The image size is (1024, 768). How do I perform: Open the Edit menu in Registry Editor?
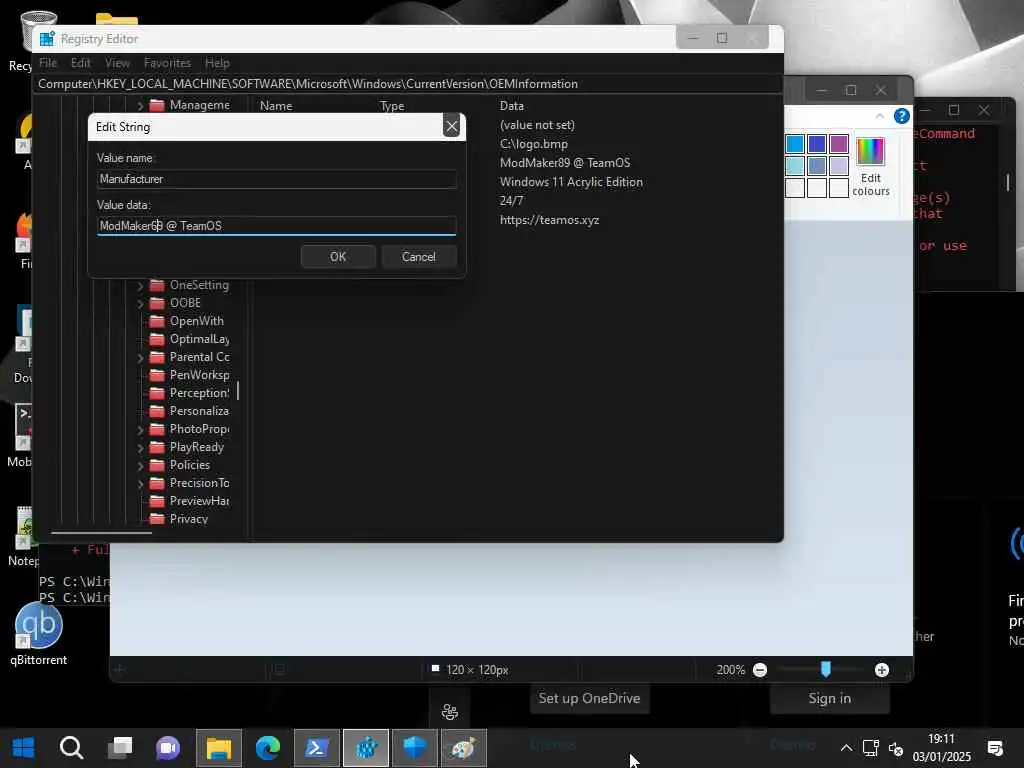[81, 63]
